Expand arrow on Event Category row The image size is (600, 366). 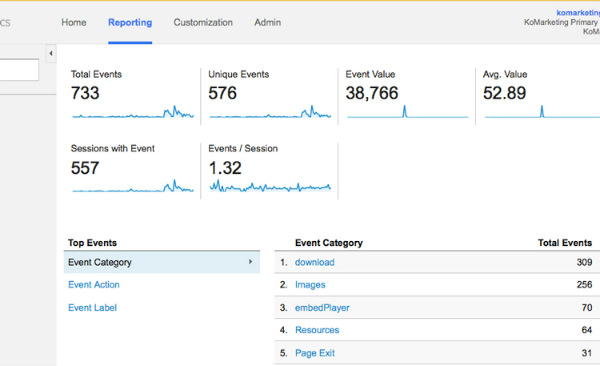coord(251,262)
